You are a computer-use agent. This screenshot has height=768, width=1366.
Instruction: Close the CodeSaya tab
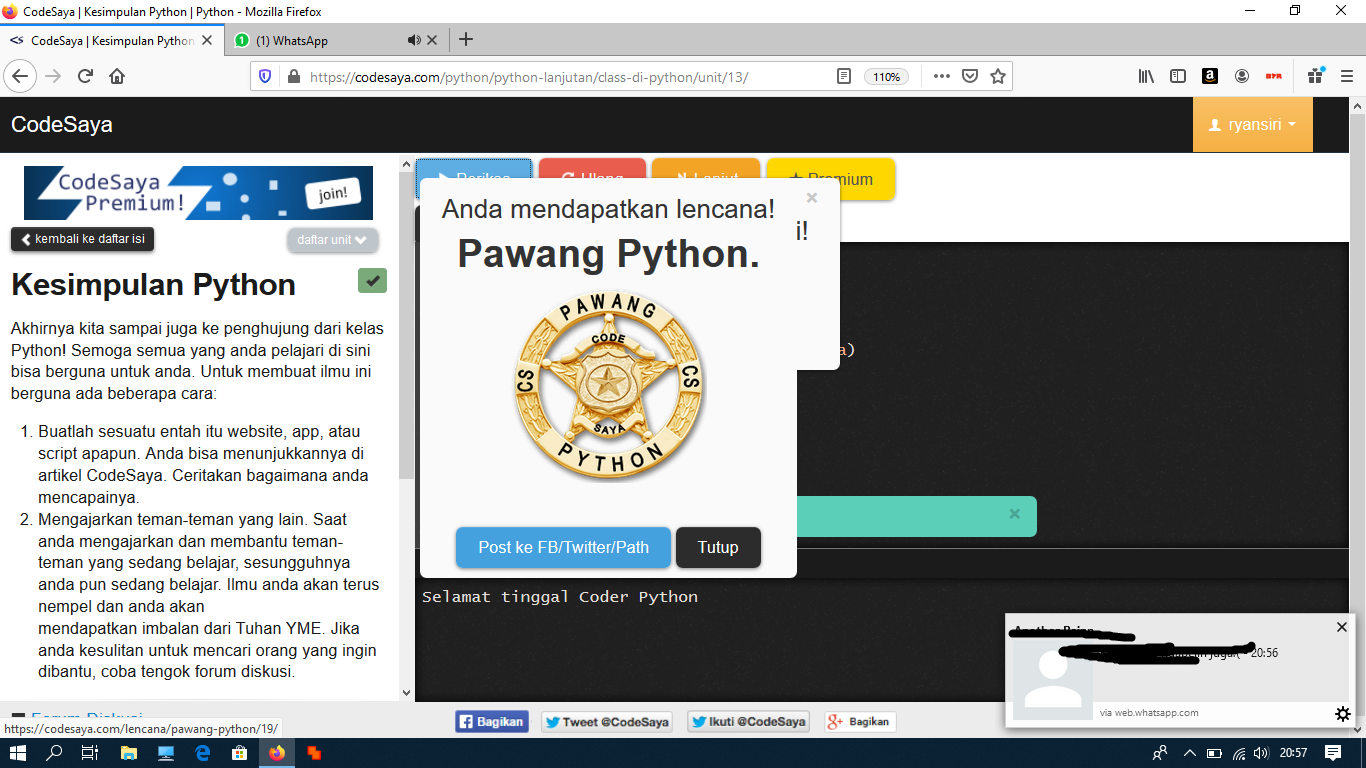[x=207, y=40]
